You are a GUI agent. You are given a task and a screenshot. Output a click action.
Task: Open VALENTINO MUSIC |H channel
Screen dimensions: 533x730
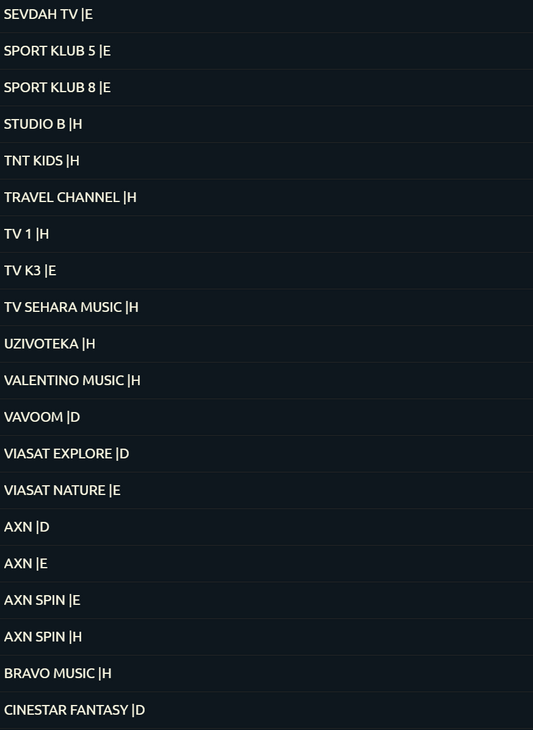(266, 381)
